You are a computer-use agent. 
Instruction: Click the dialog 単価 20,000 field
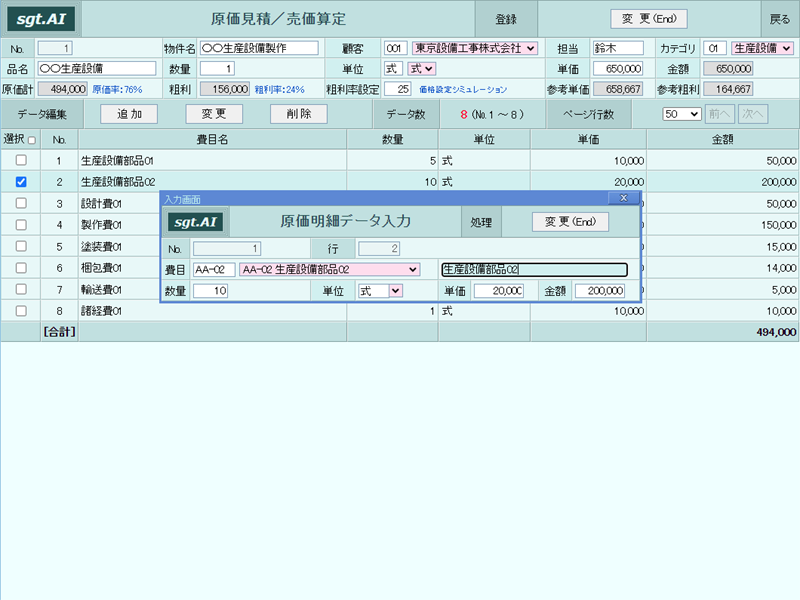pos(498,291)
